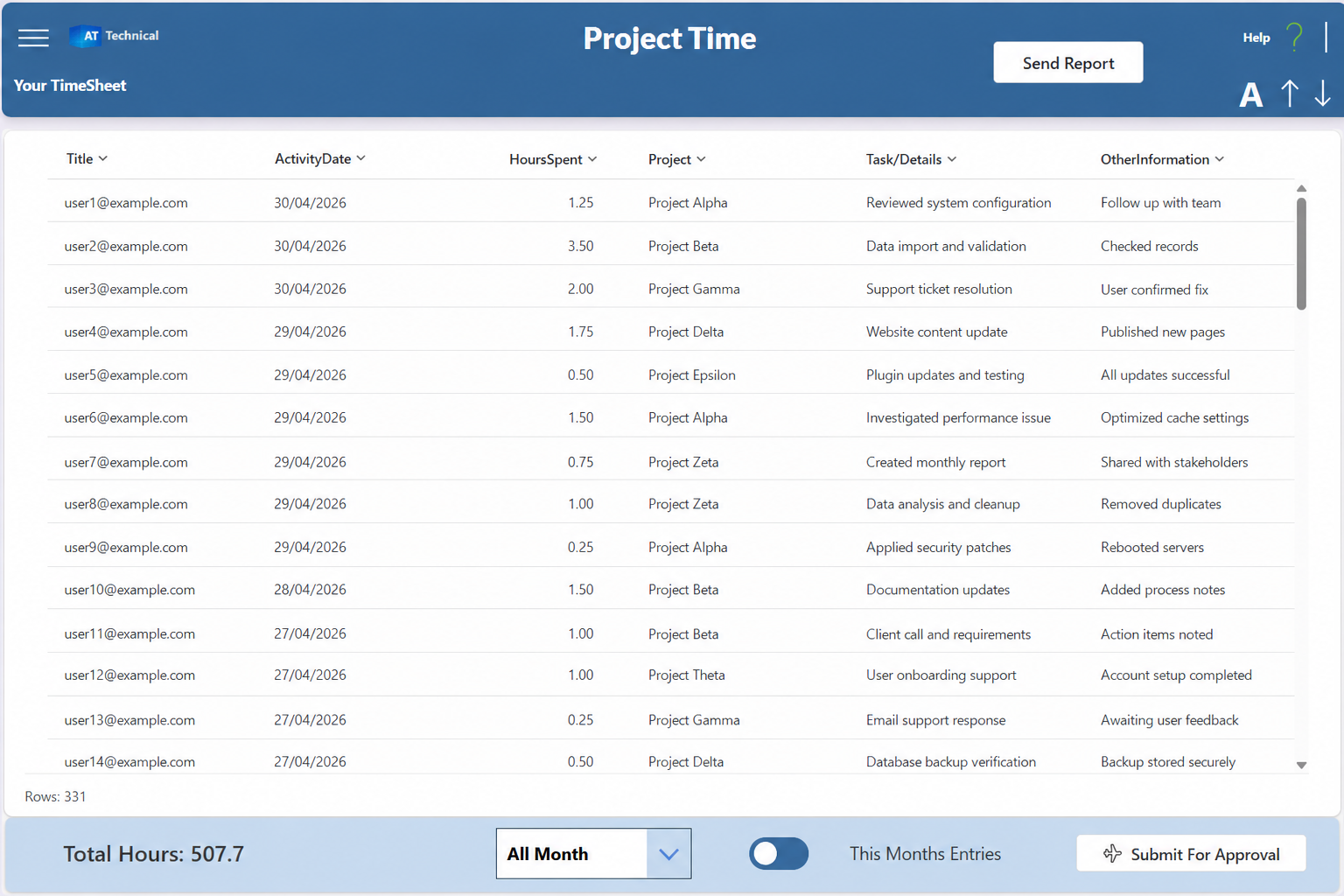Open the Project column header menu
This screenshot has height=896, width=1344.
coord(677,159)
